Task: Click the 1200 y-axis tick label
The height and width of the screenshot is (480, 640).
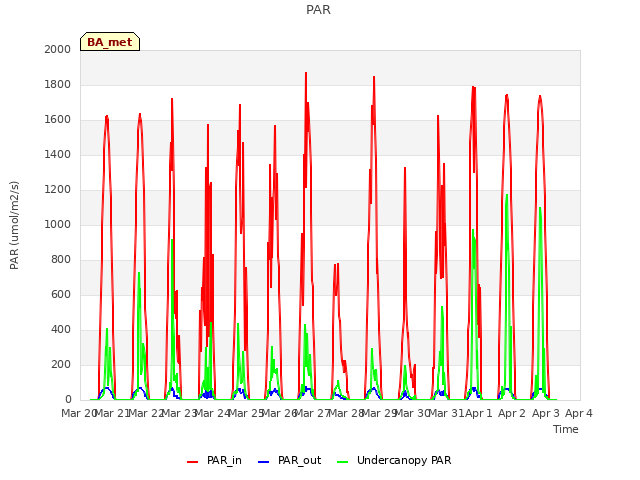Action: (x=58, y=189)
